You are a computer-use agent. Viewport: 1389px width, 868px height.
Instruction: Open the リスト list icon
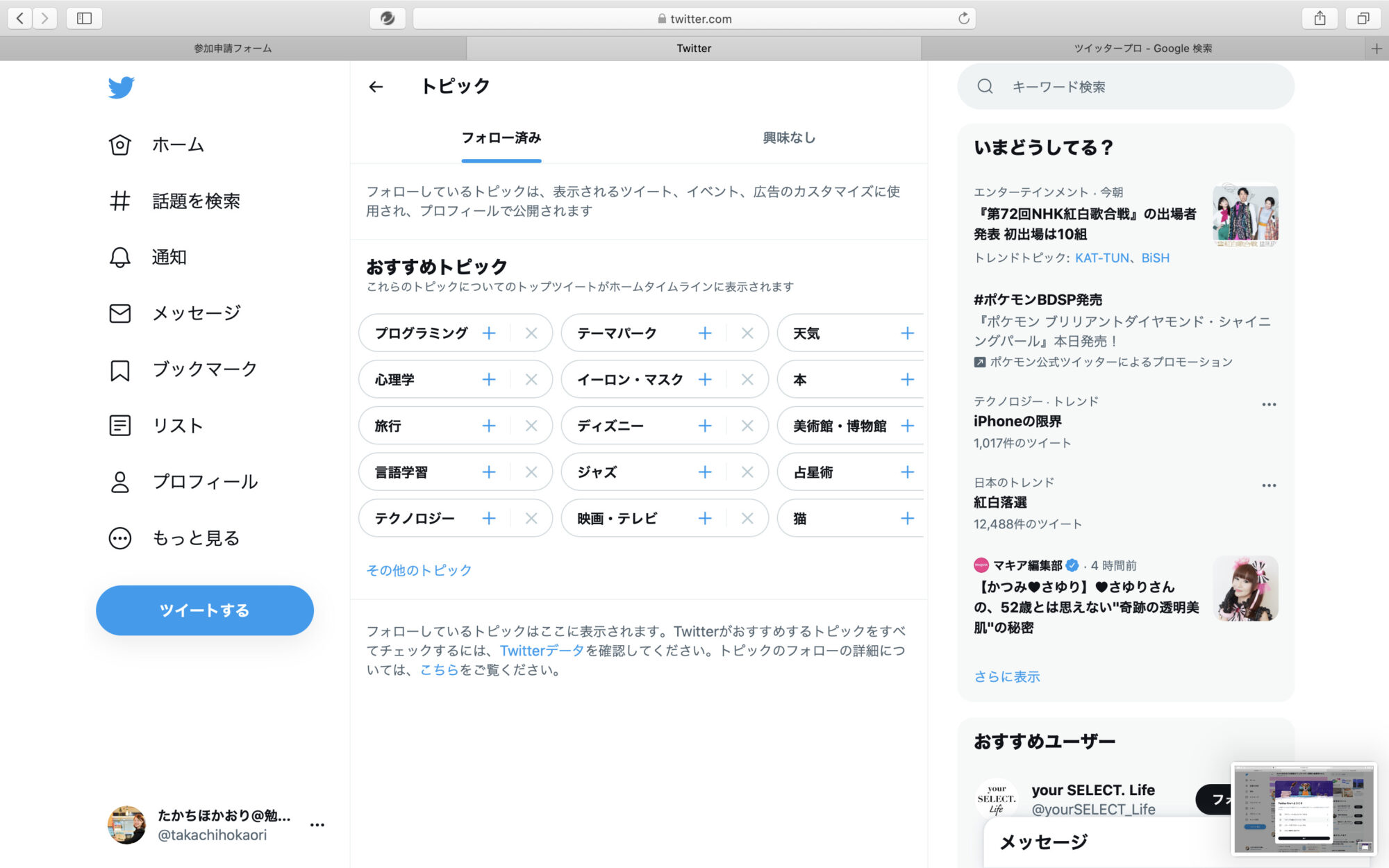coord(120,425)
